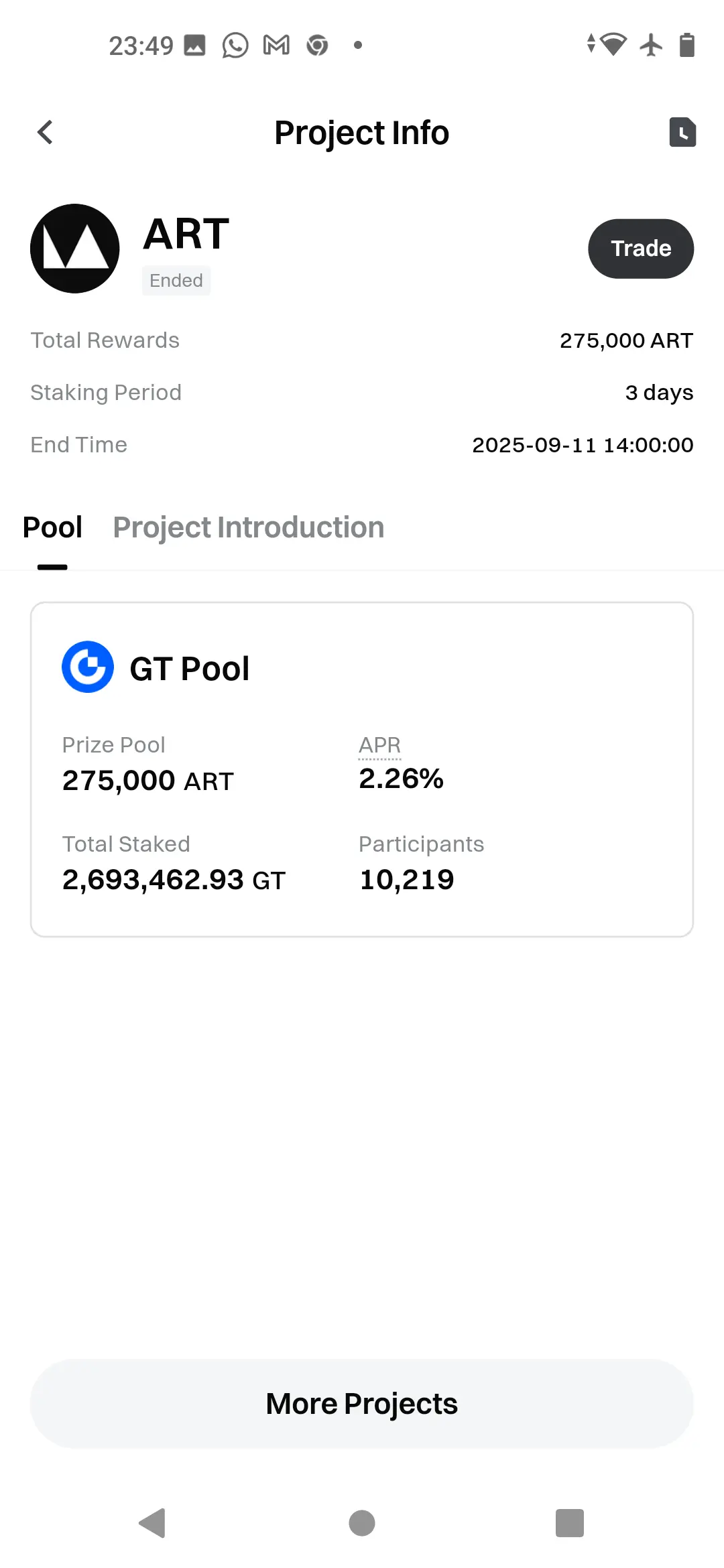Select the Pool tab

[x=52, y=527]
